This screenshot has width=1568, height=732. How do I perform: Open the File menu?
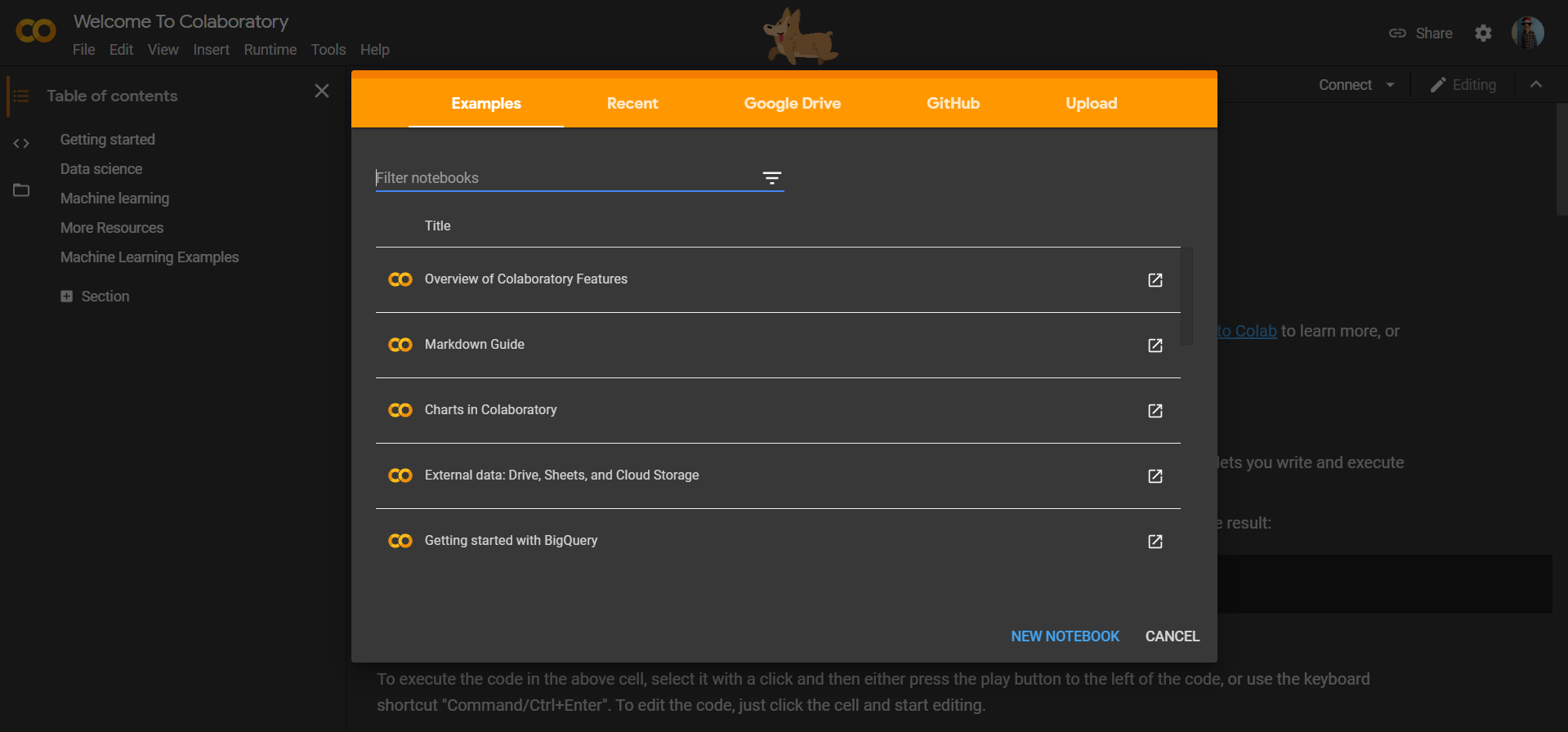pyautogui.click(x=83, y=50)
